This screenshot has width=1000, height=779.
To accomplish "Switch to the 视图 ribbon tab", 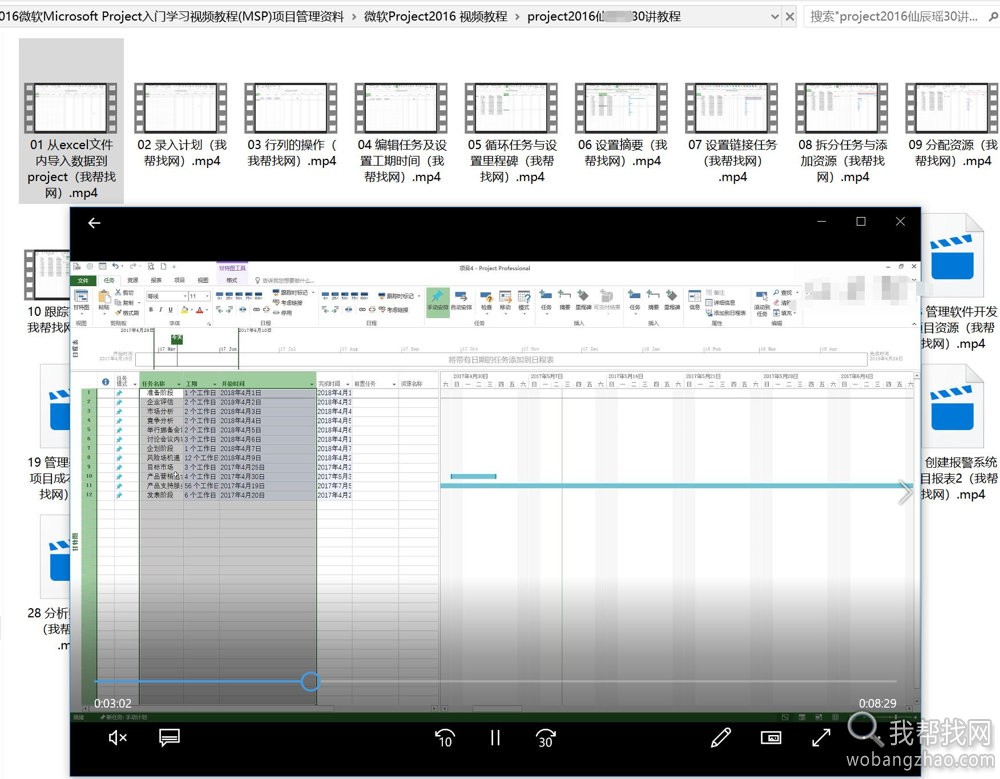I will pyautogui.click(x=203, y=280).
